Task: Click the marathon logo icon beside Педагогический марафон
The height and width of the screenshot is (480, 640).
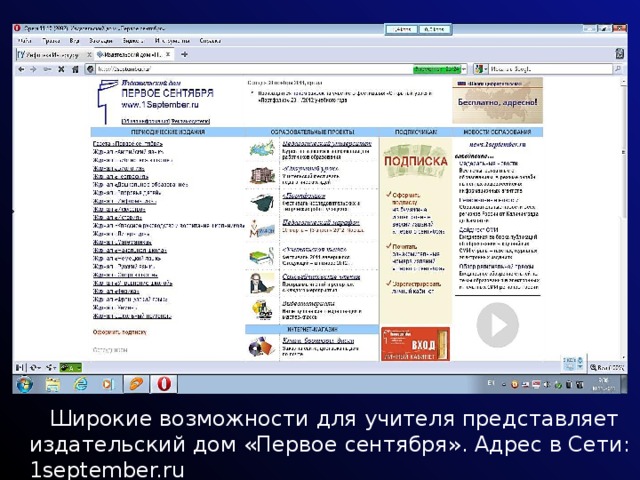Action: [262, 229]
